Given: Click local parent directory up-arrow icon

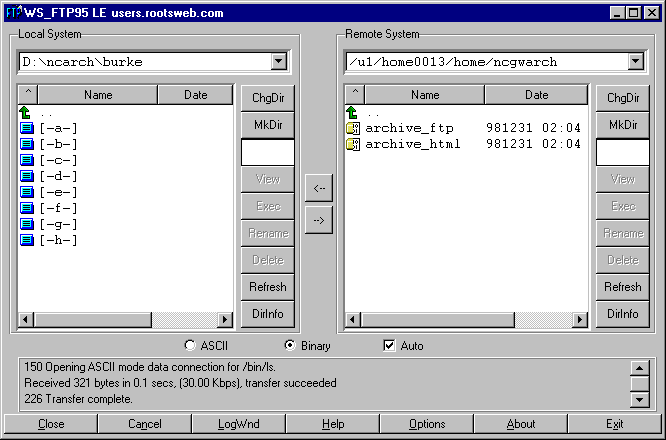Looking at the screenshot, I should (x=26, y=112).
